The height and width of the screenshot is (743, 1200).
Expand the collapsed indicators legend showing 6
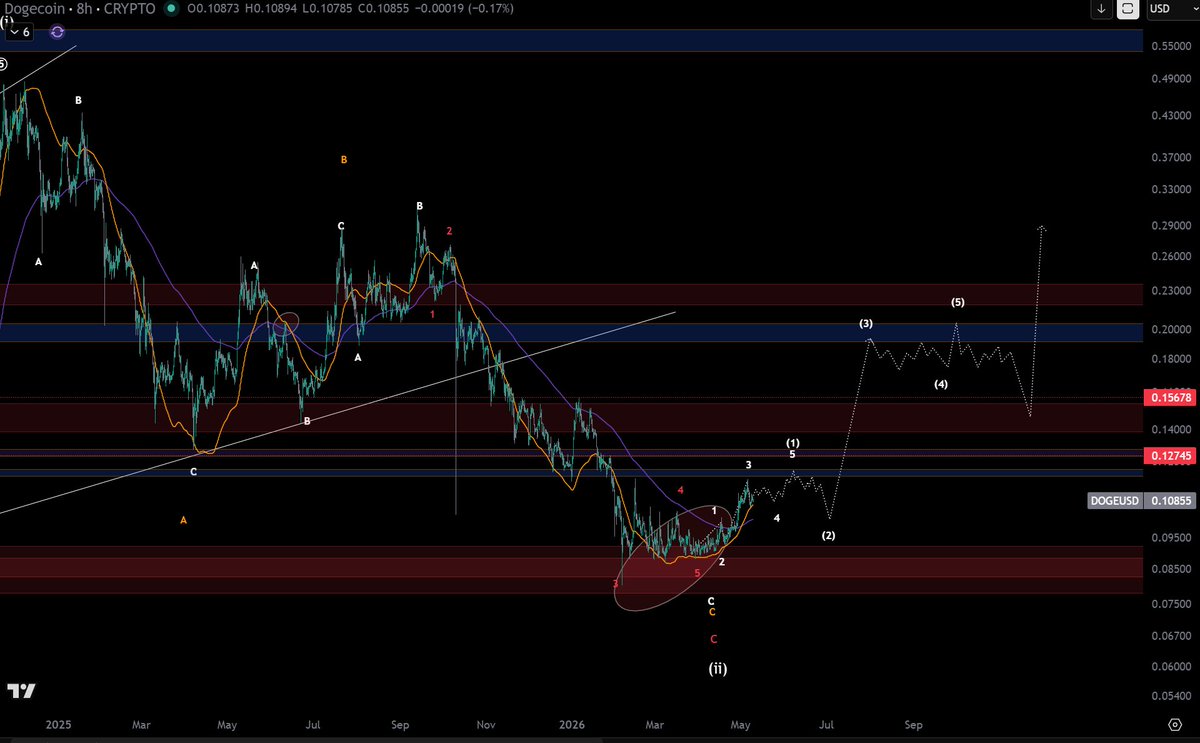(x=20, y=32)
